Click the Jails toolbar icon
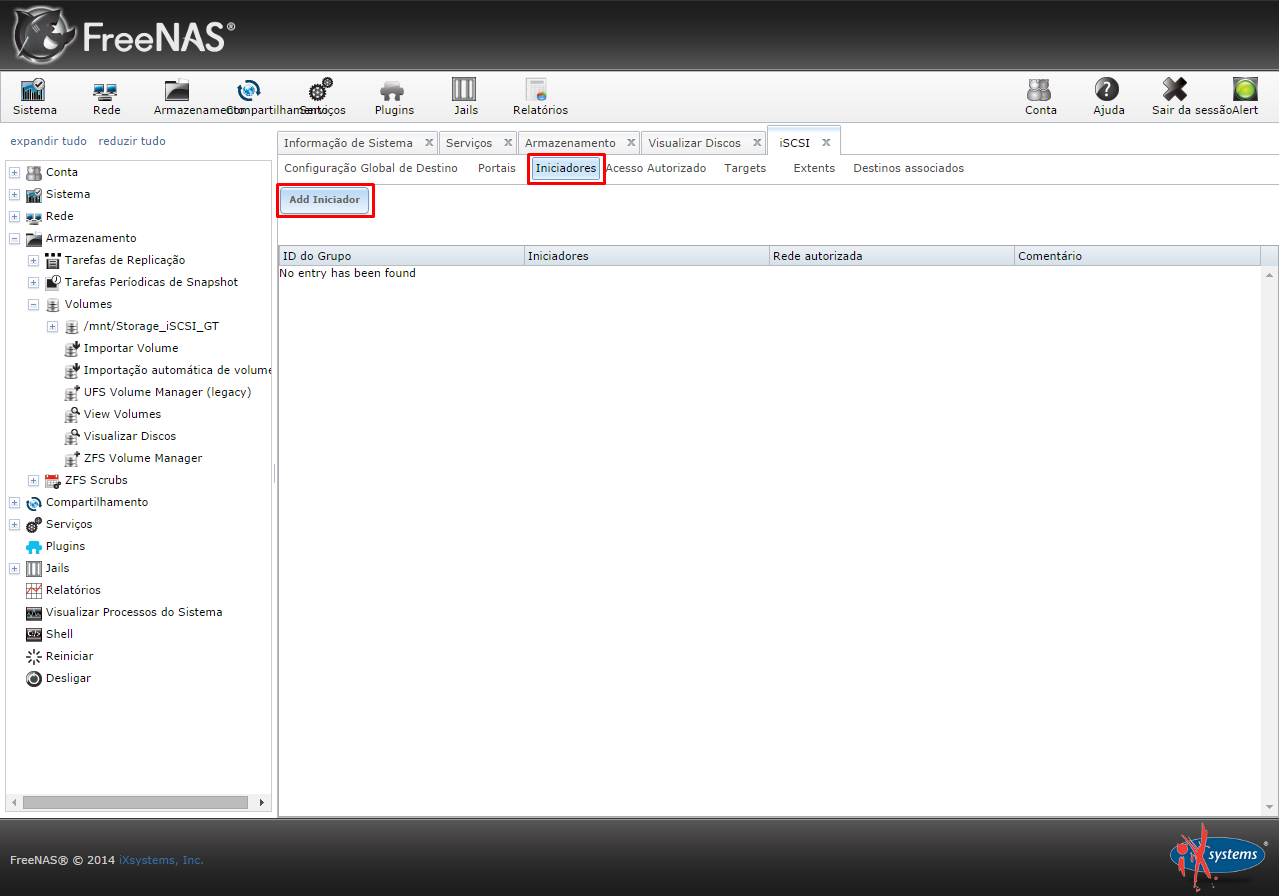The width and height of the screenshot is (1279, 896). point(464,91)
